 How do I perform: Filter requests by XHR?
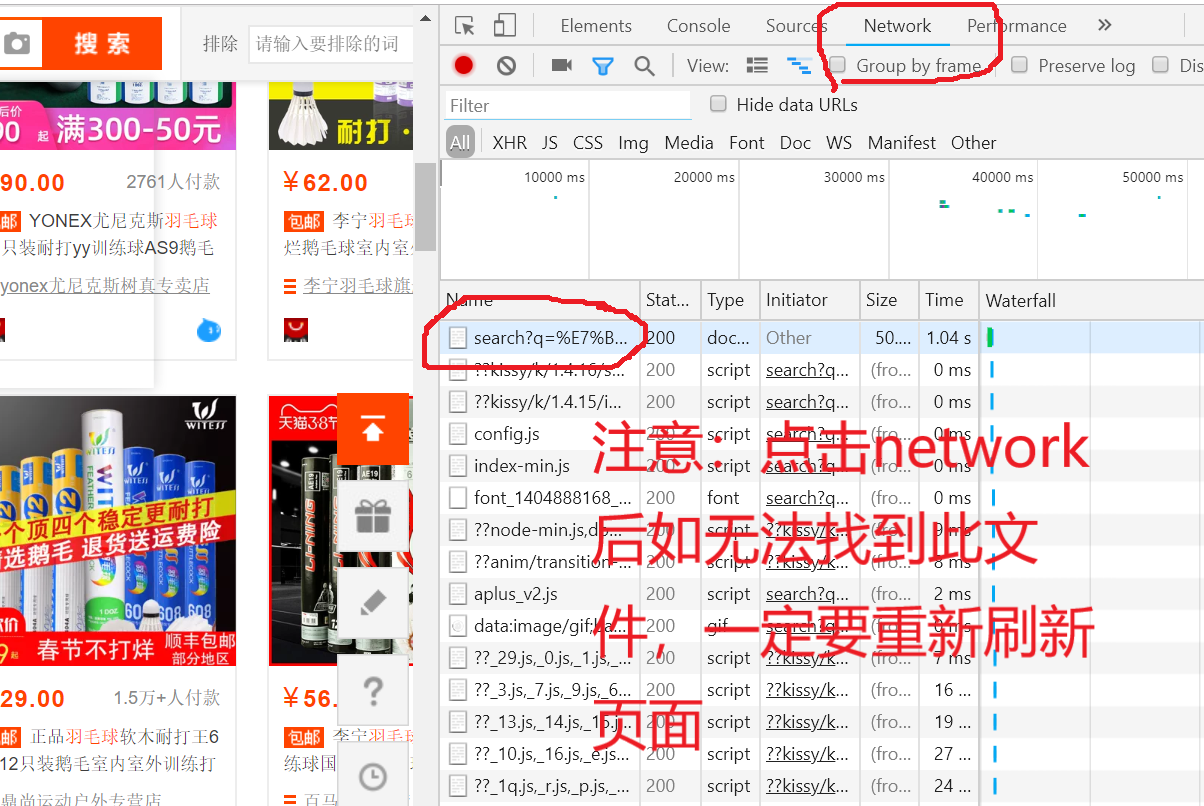[509, 143]
